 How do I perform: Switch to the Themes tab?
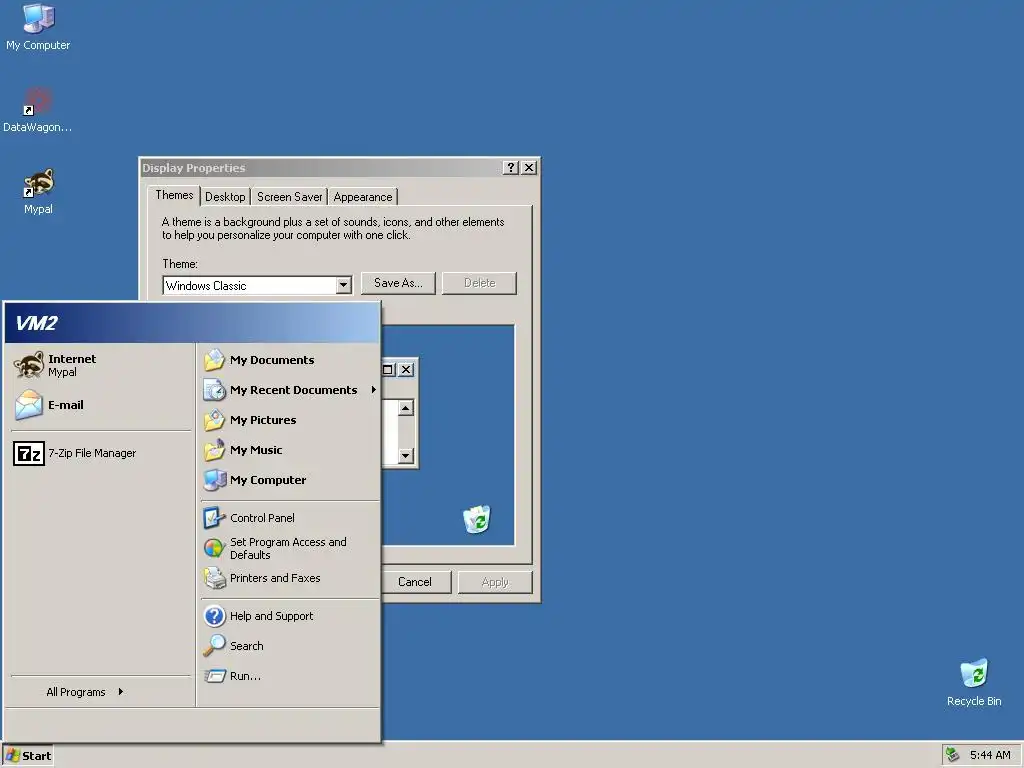[x=174, y=195]
